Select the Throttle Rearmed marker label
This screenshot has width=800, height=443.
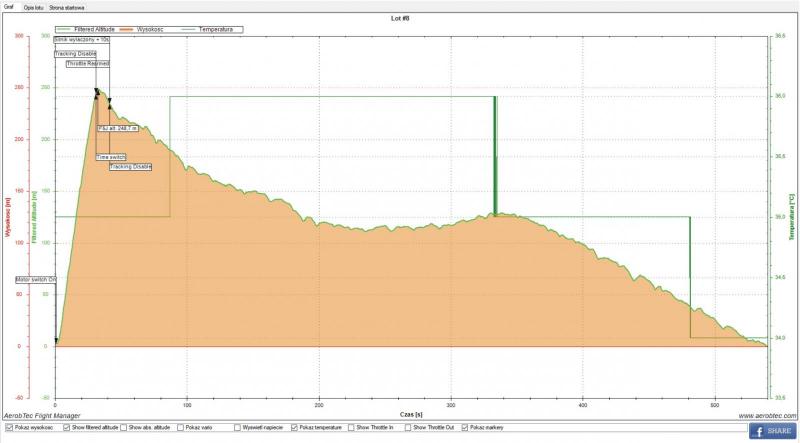tap(88, 63)
